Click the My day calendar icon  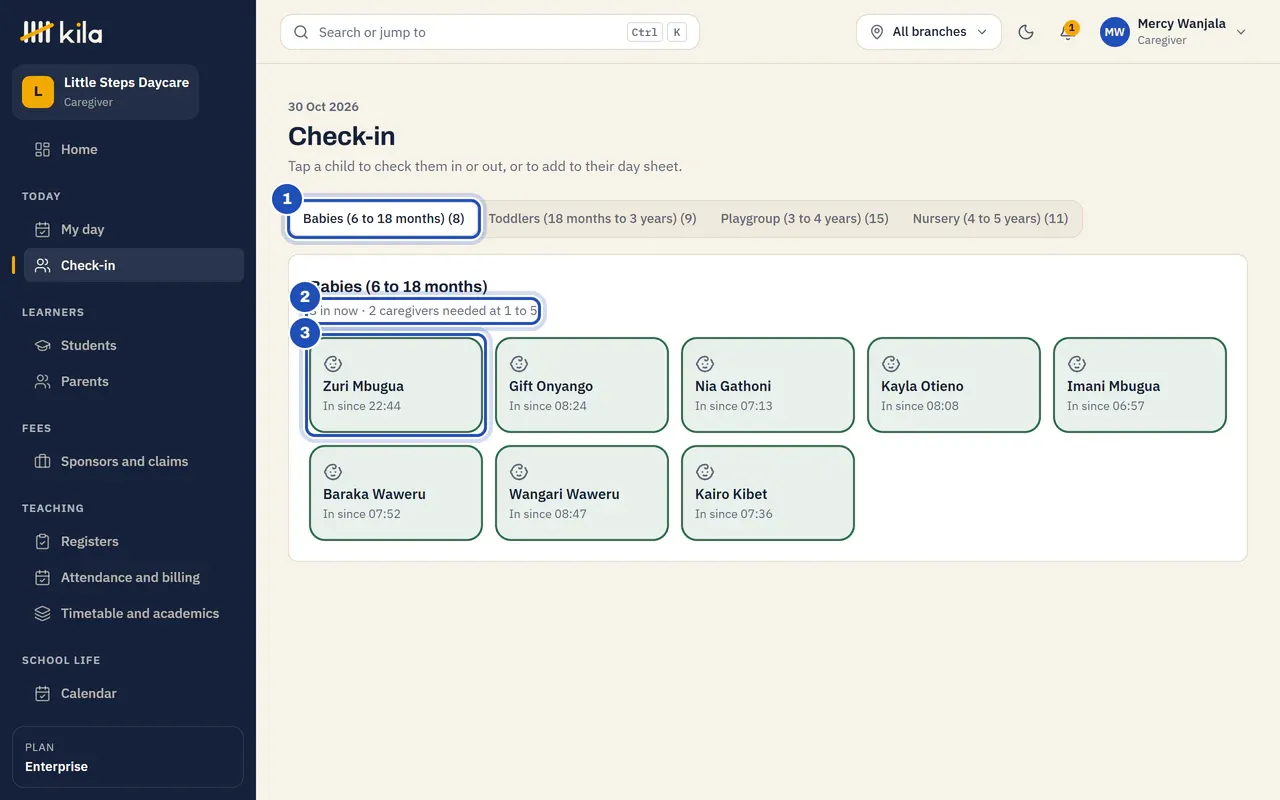pos(42,229)
